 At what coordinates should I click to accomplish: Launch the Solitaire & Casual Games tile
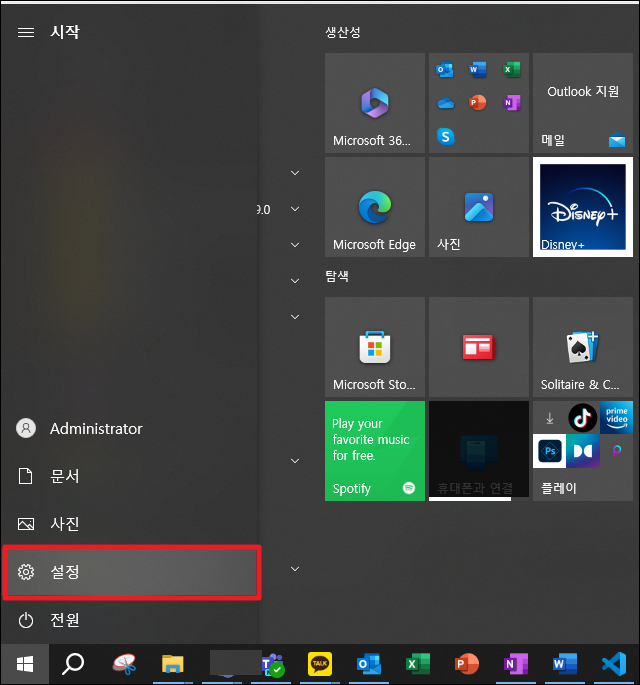tap(583, 347)
